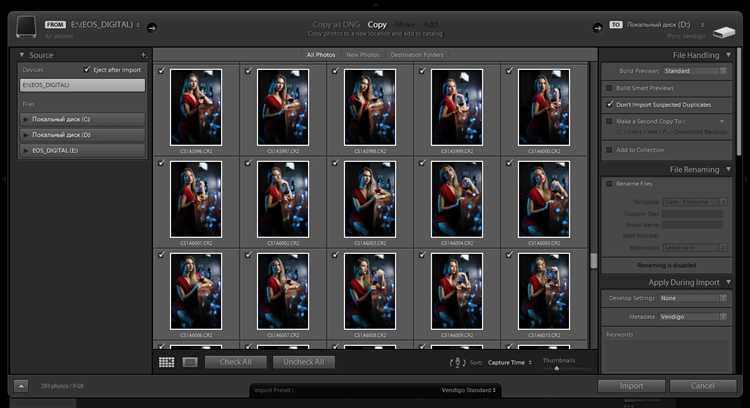
Task: Show All Photos tab
Action: tap(321, 55)
